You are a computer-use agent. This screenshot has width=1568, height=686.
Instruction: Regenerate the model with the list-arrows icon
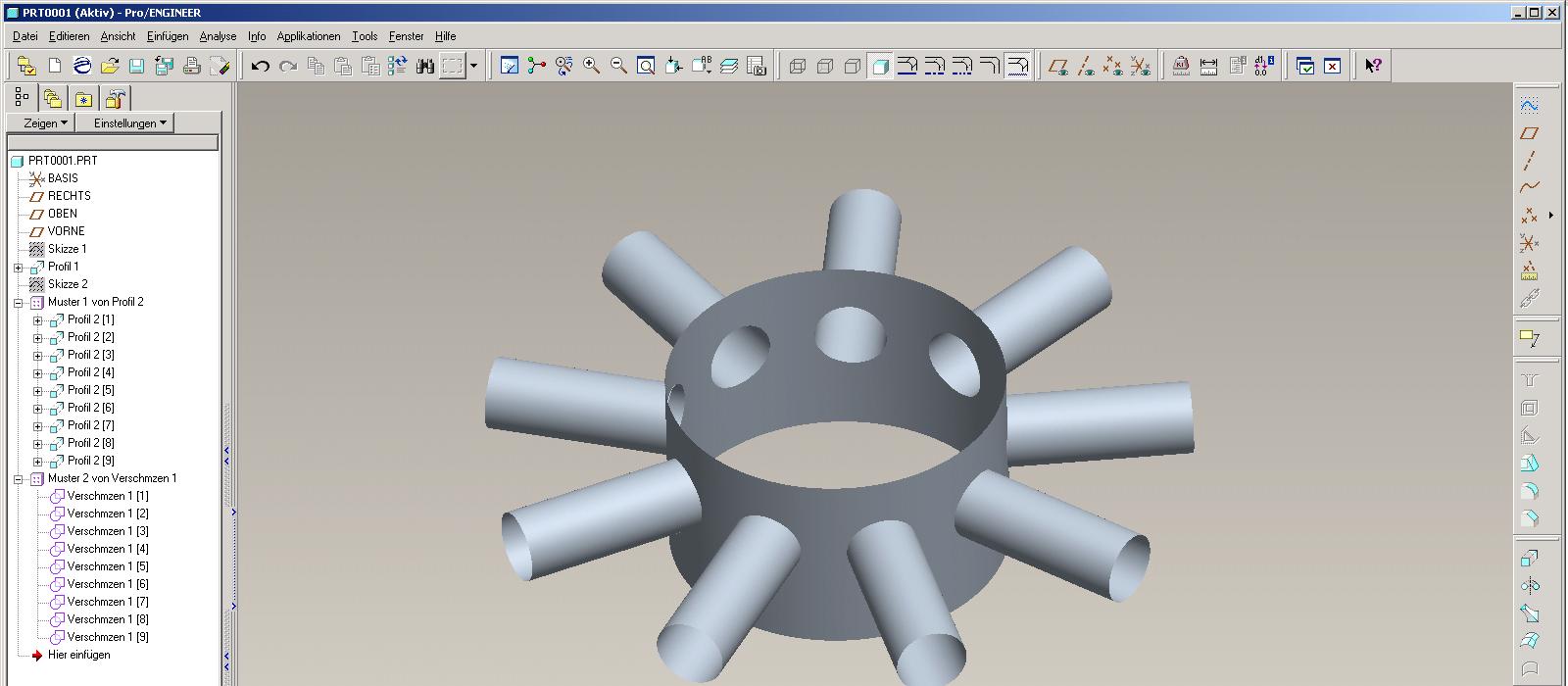click(x=398, y=66)
